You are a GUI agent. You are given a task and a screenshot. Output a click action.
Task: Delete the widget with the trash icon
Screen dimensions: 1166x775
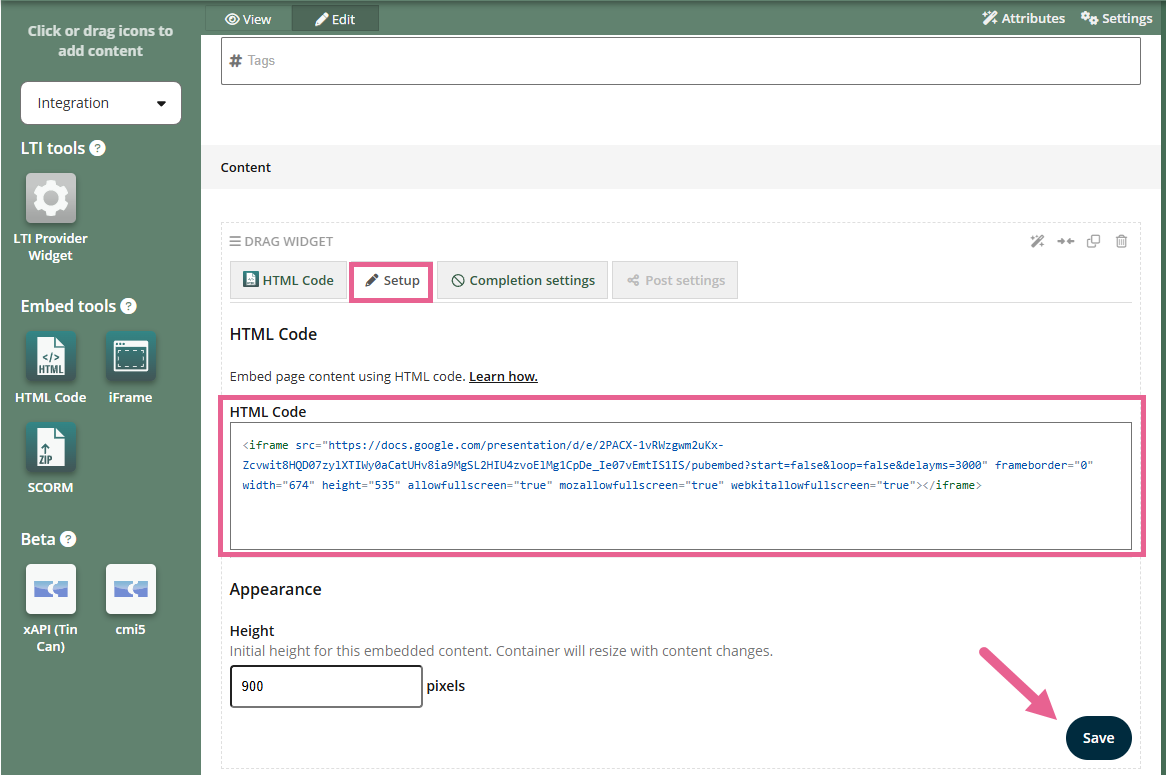click(x=1121, y=241)
